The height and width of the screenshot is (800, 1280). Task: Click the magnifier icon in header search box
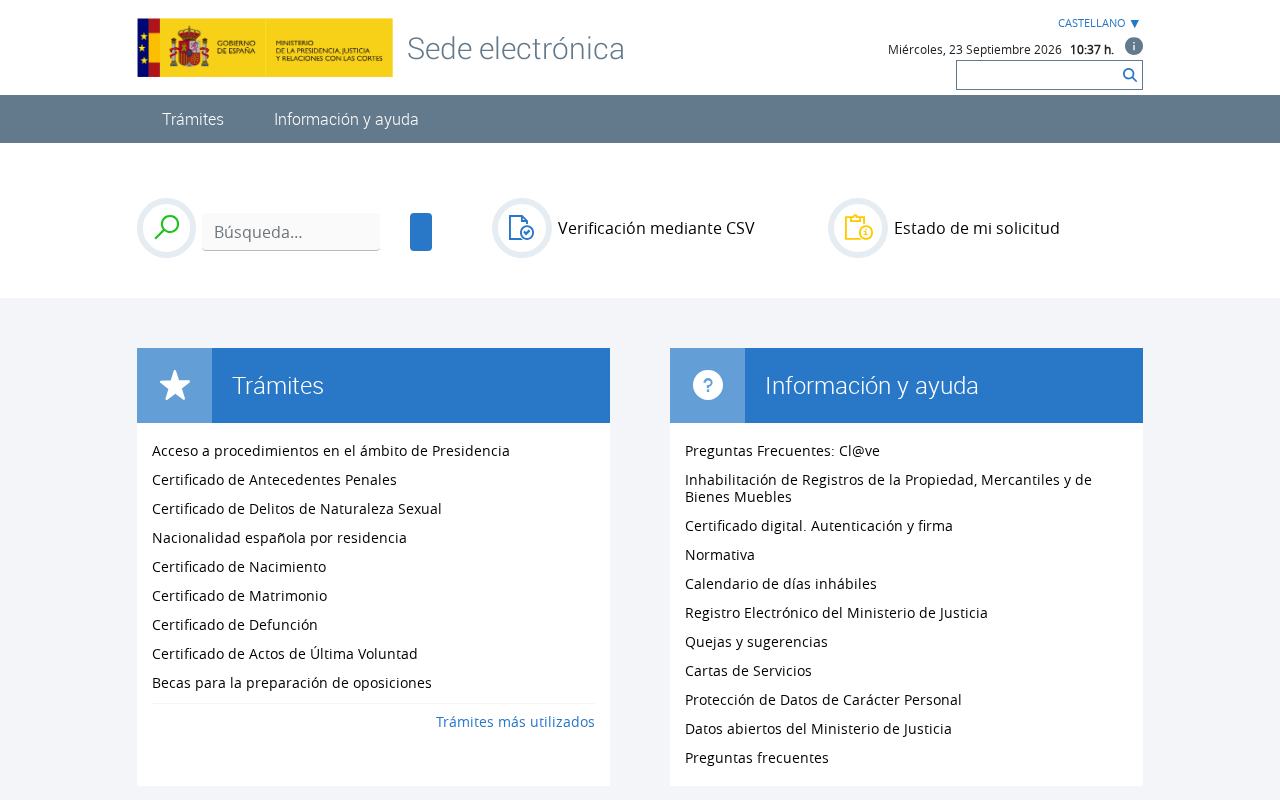pos(1130,75)
